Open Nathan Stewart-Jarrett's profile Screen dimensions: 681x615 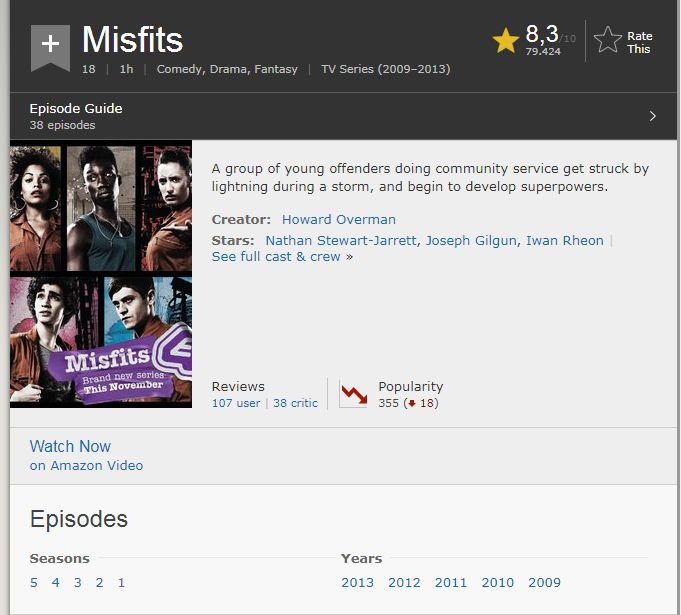pyautogui.click(x=341, y=240)
